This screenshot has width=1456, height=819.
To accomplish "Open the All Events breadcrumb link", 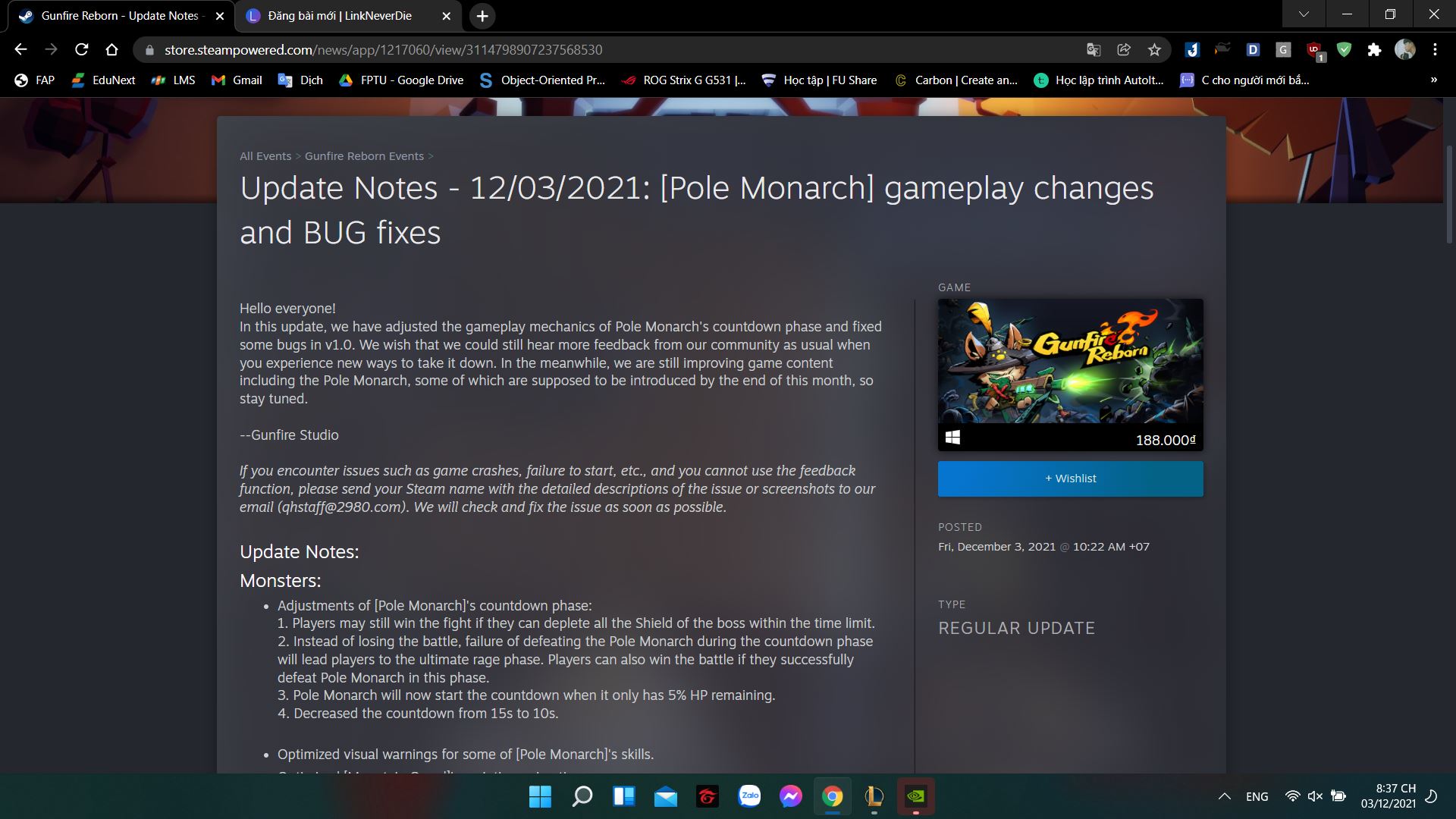I will coord(265,156).
